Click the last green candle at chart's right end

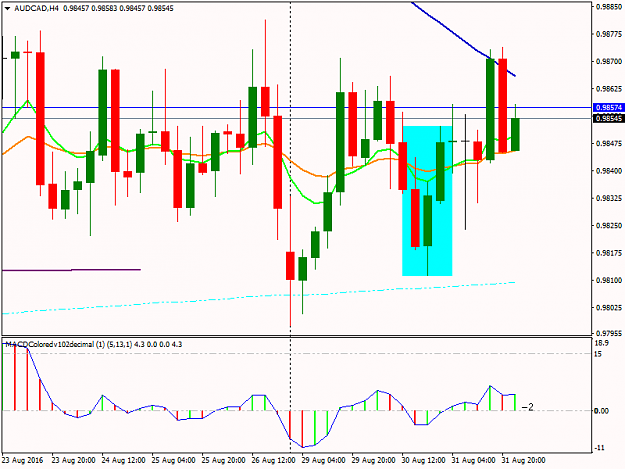tap(515, 134)
